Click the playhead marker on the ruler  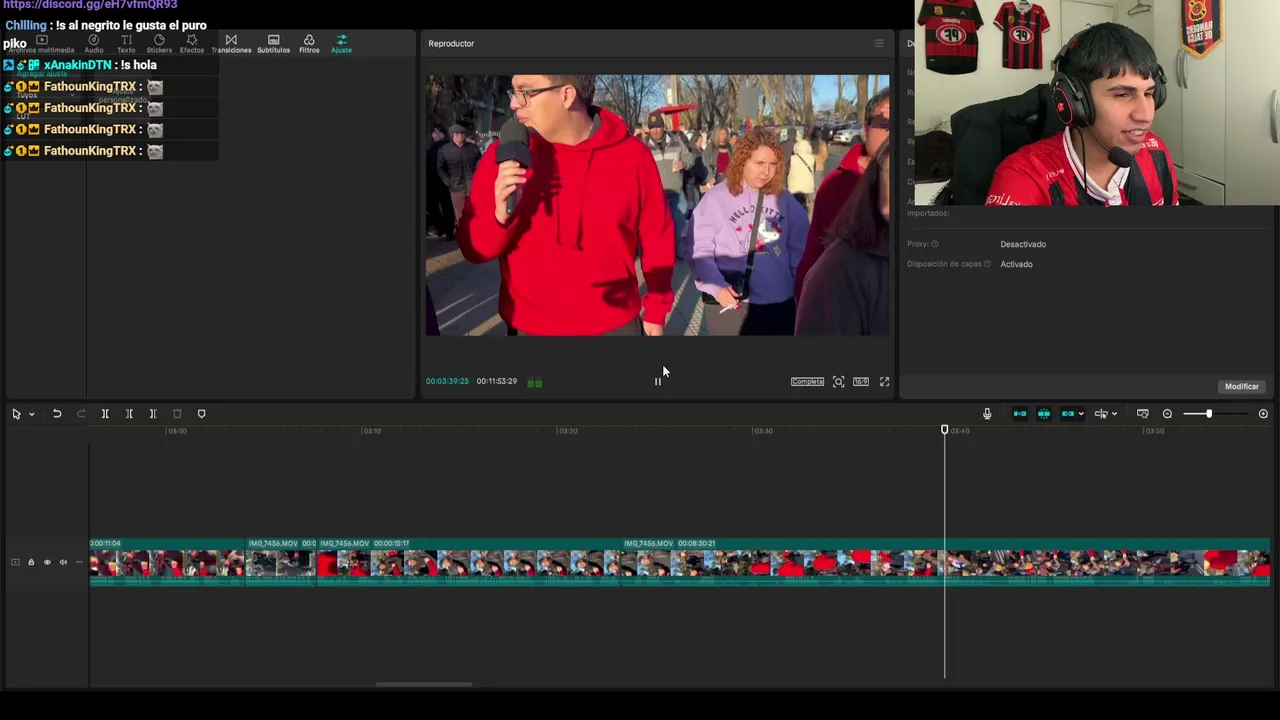pyautogui.click(x=944, y=430)
